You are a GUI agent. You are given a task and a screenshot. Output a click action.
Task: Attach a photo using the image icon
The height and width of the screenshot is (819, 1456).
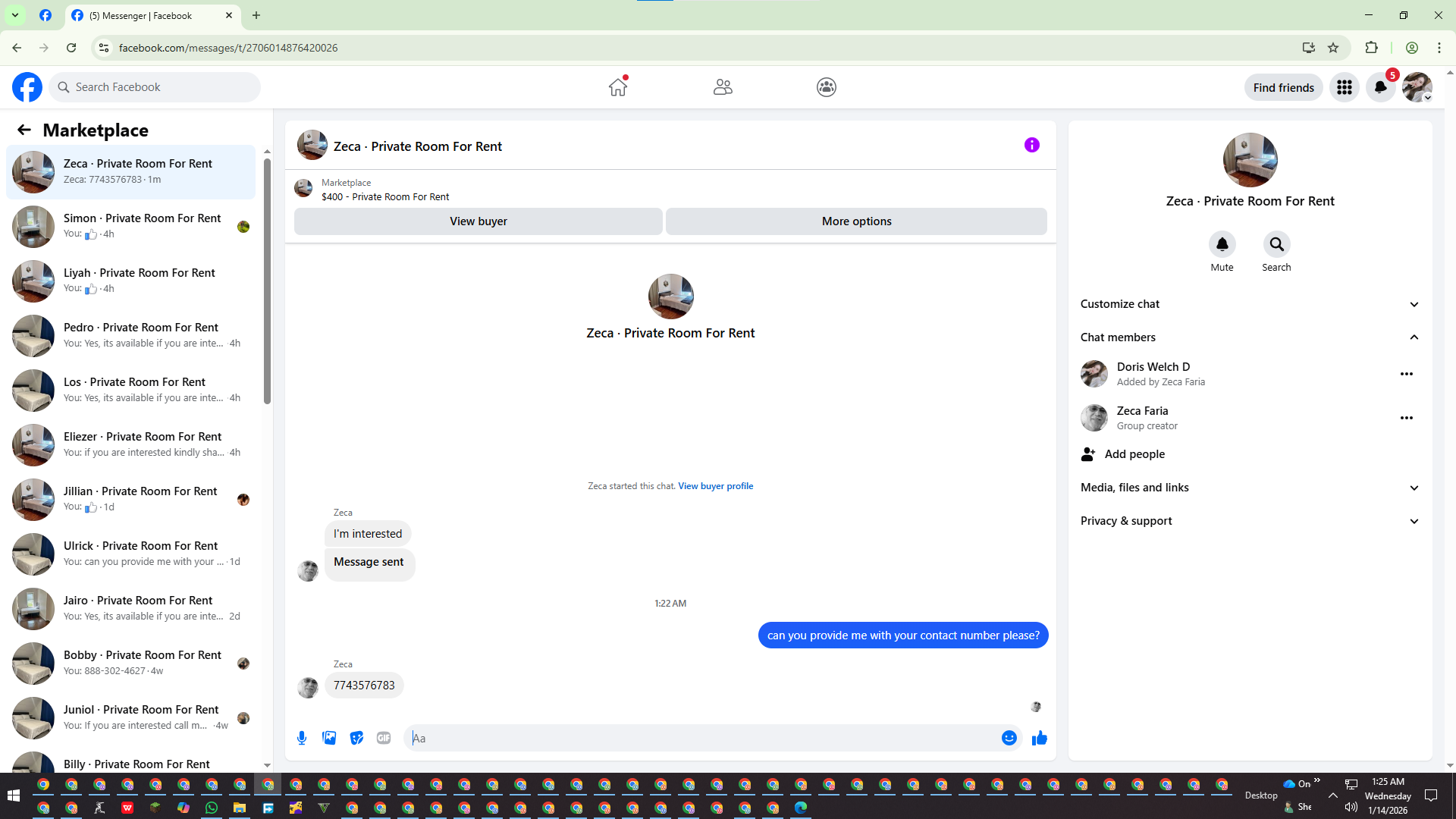tap(329, 738)
